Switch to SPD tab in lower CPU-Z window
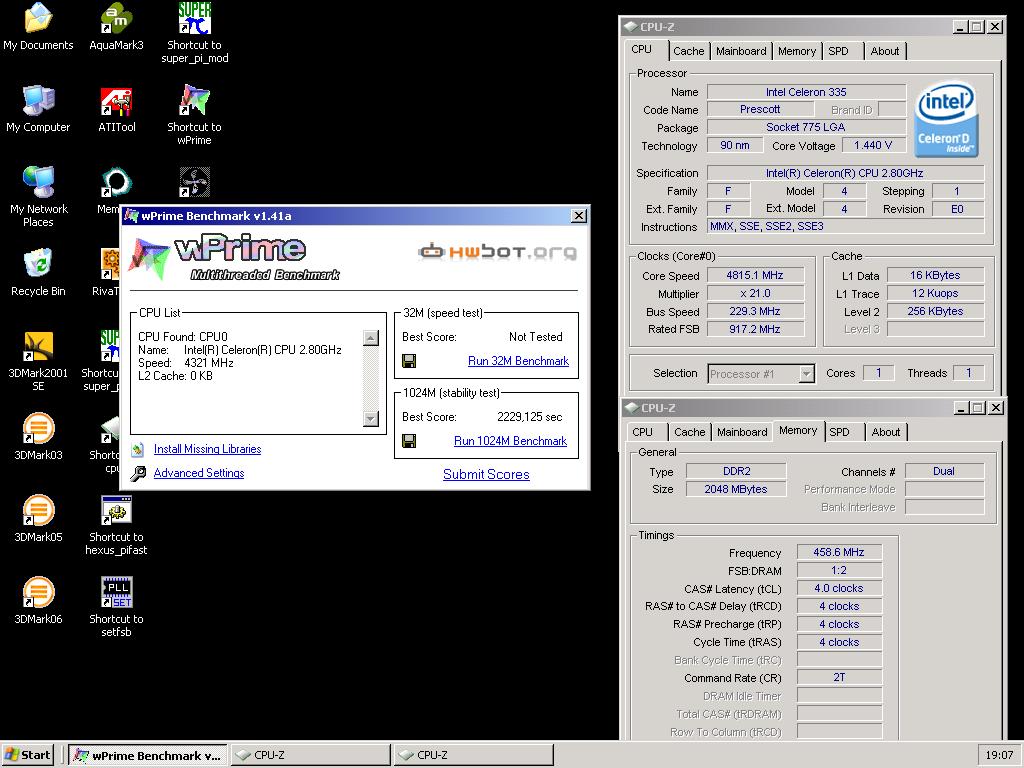The image size is (1024, 768). click(x=840, y=432)
